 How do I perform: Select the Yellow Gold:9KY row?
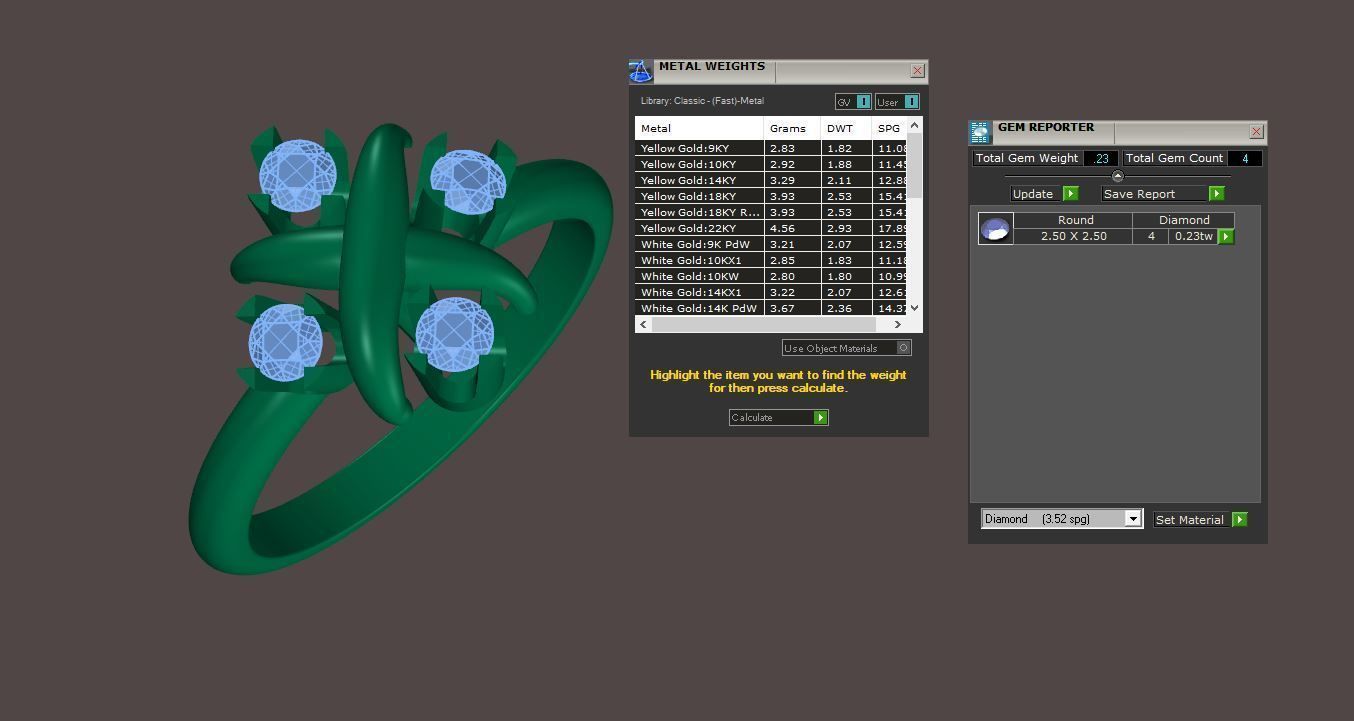(770, 148)
